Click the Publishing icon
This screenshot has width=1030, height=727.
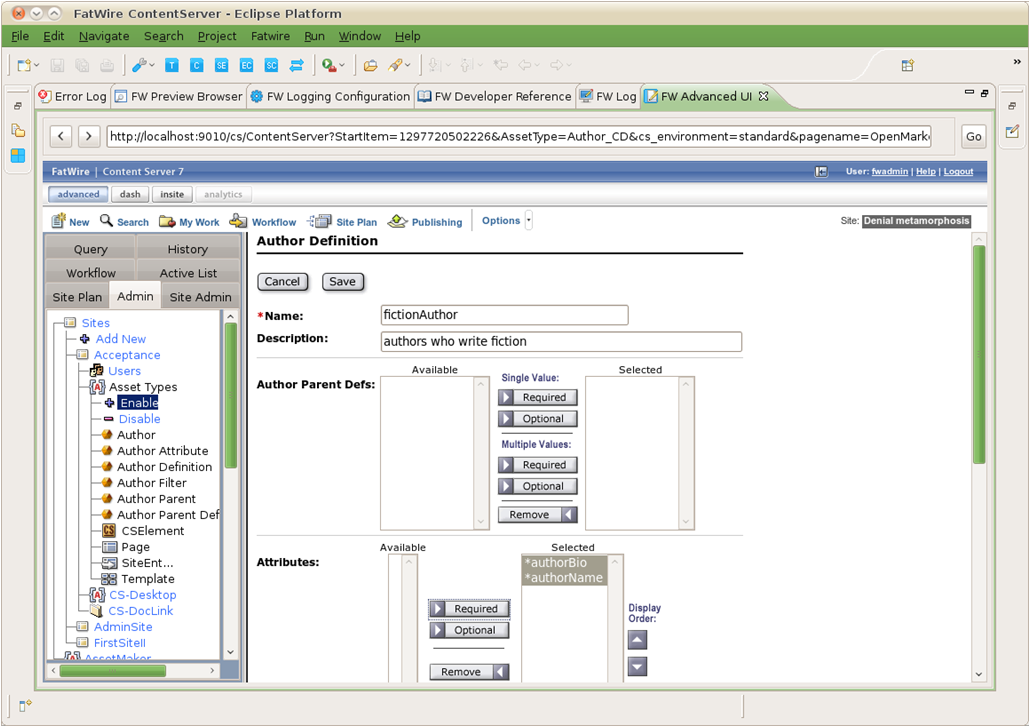[397, 221]
